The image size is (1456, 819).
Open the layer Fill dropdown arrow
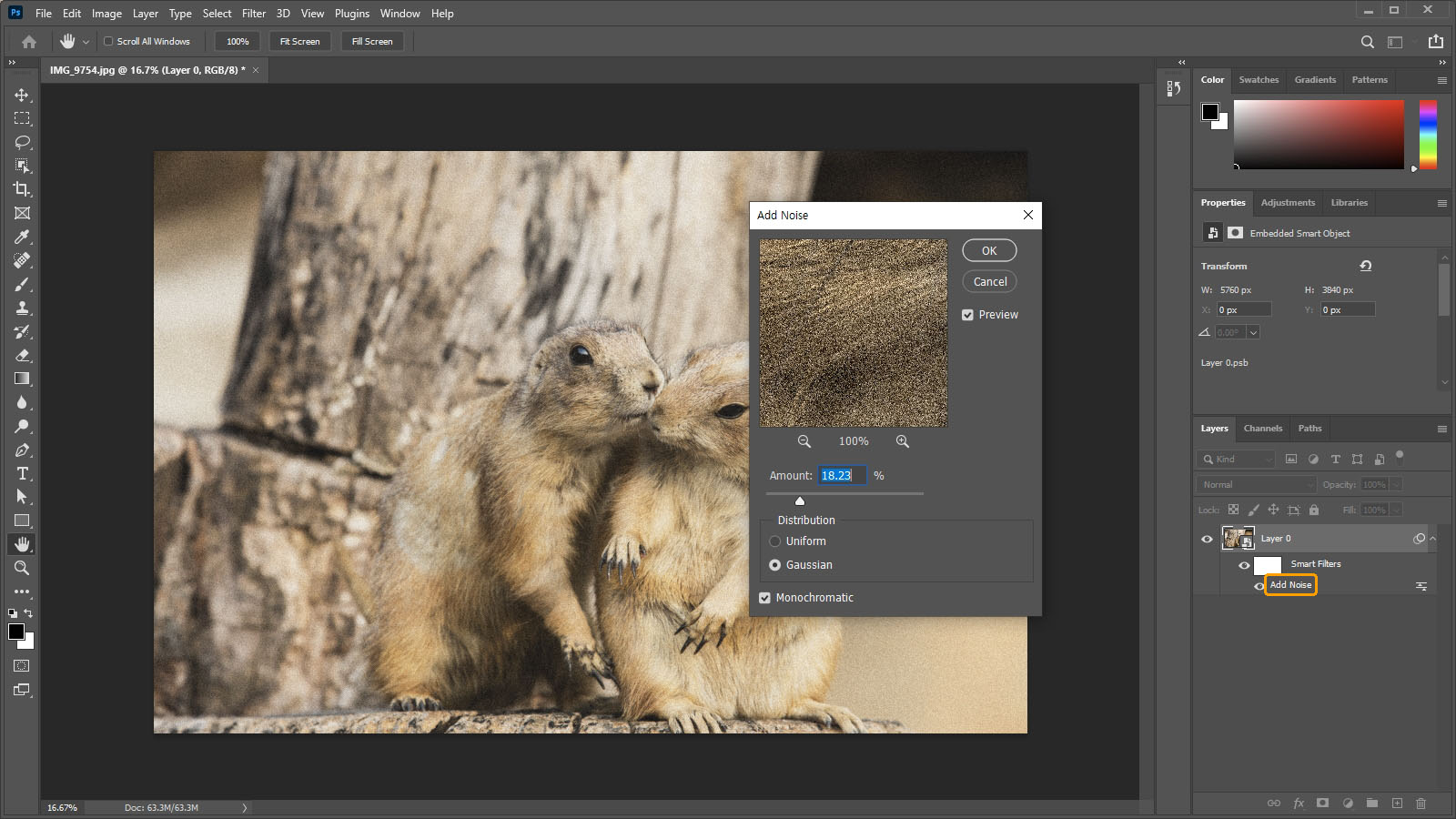[1397, 510]
